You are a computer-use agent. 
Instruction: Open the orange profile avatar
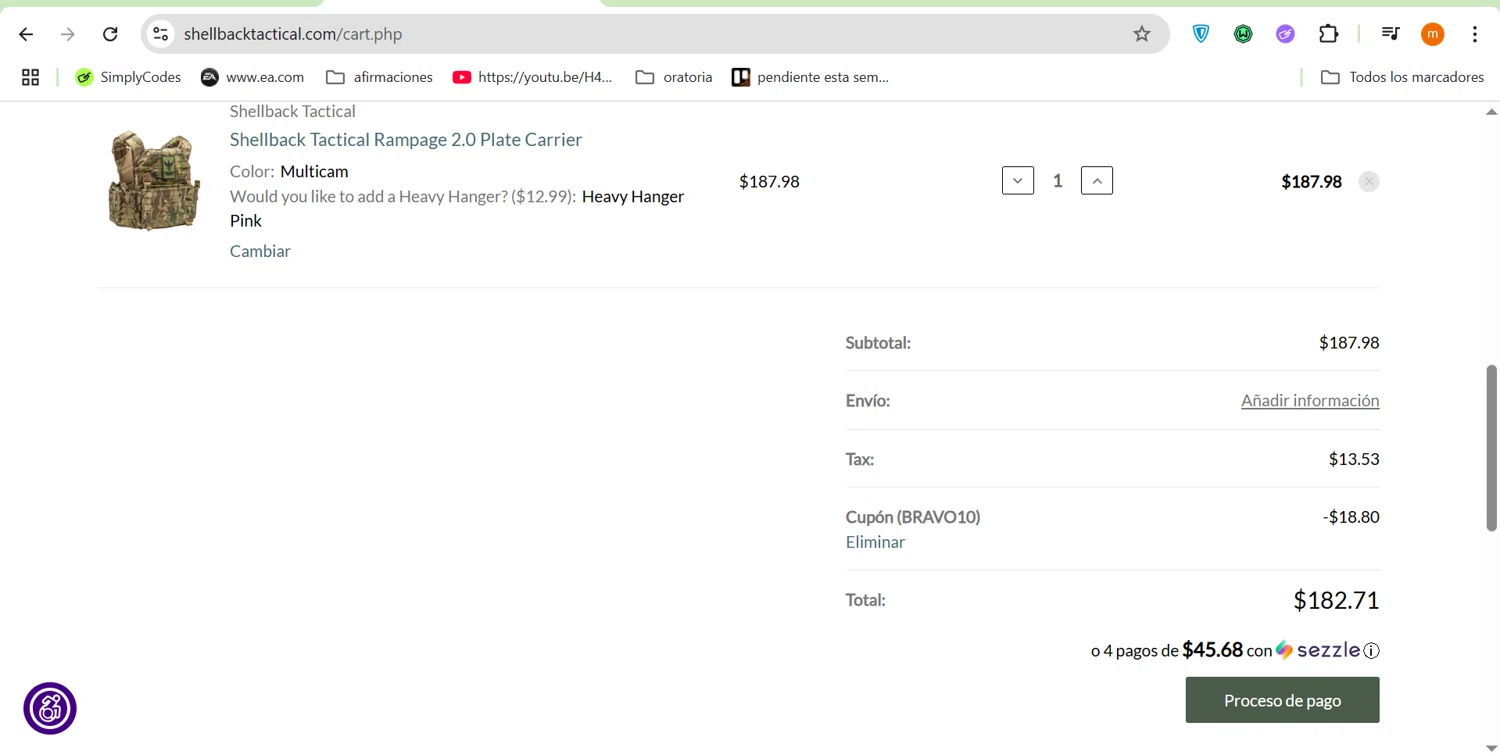click(1432, 34)
